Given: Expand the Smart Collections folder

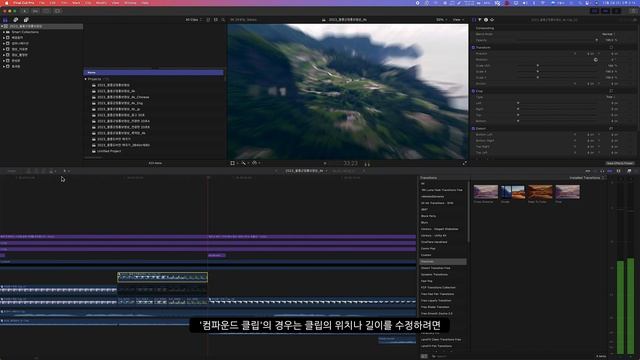Looking at the screenshot, I should 4,32.
